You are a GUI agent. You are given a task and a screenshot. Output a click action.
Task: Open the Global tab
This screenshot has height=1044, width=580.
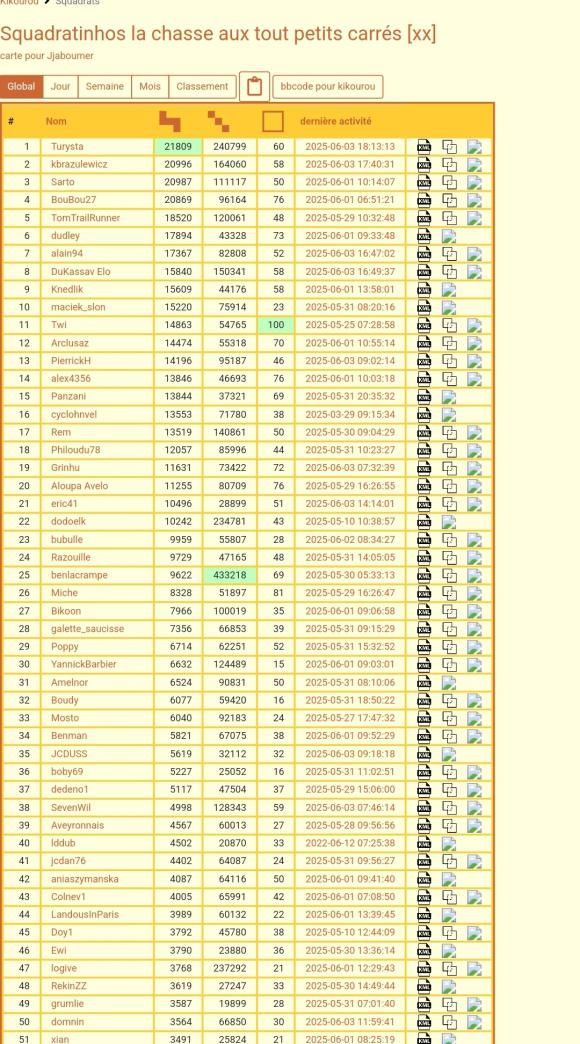click(21, 87)
